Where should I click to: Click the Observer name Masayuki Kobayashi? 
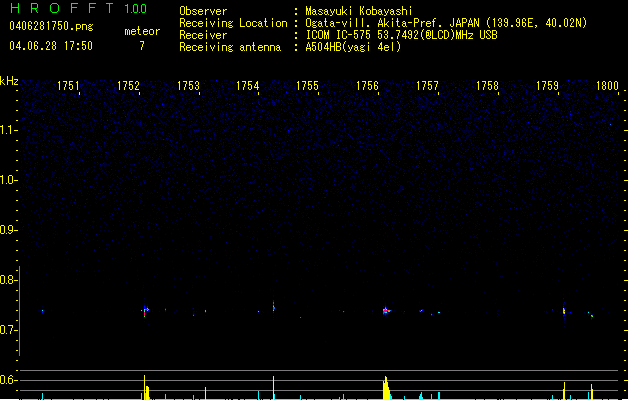(x=359, y=11)
